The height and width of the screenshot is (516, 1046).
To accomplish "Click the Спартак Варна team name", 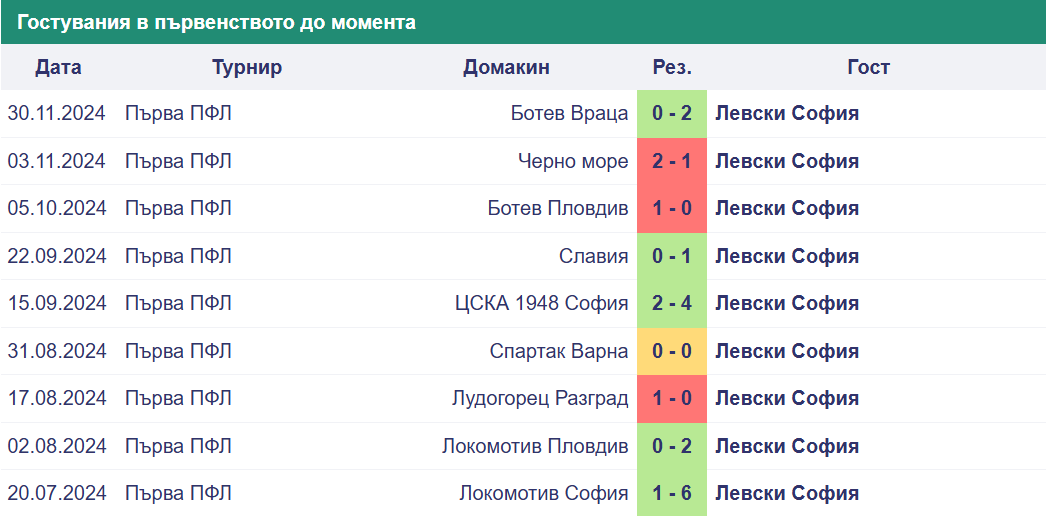I will (x=559, y=351).
